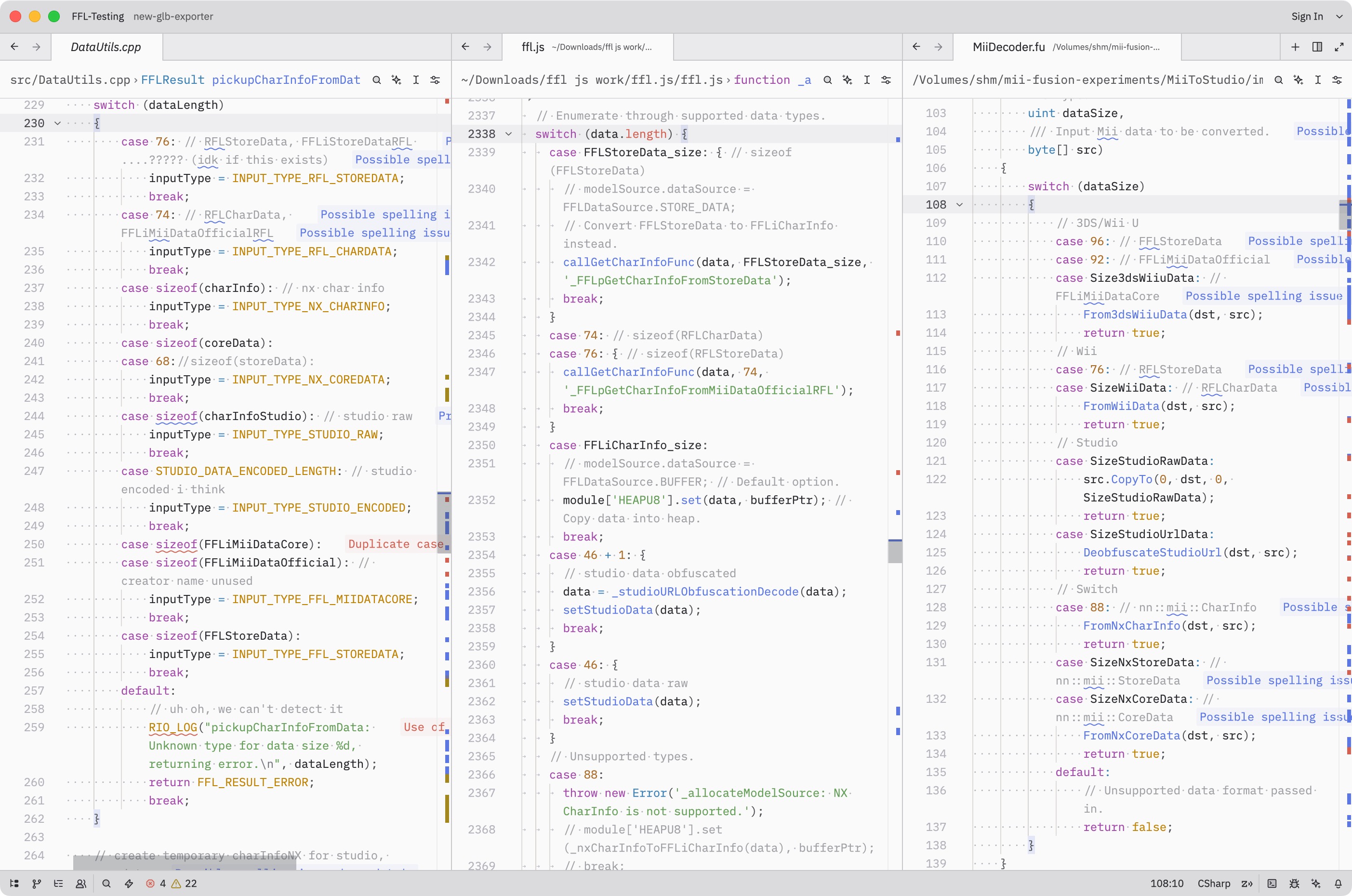The image size is (1352, 896).
Task: Select the MiiDecoder.fu tab
Action: tap(1008, 47)
